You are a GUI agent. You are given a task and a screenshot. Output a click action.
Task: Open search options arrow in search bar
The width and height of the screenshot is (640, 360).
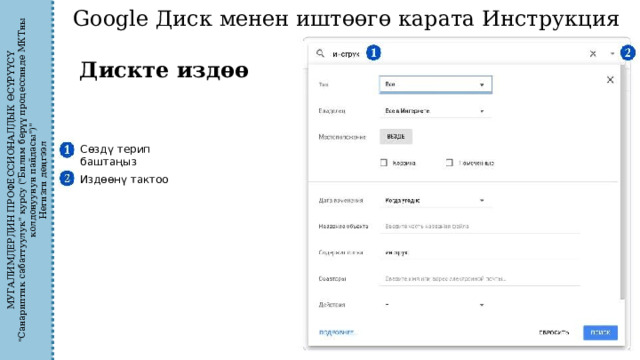click(x=612, y=53)
